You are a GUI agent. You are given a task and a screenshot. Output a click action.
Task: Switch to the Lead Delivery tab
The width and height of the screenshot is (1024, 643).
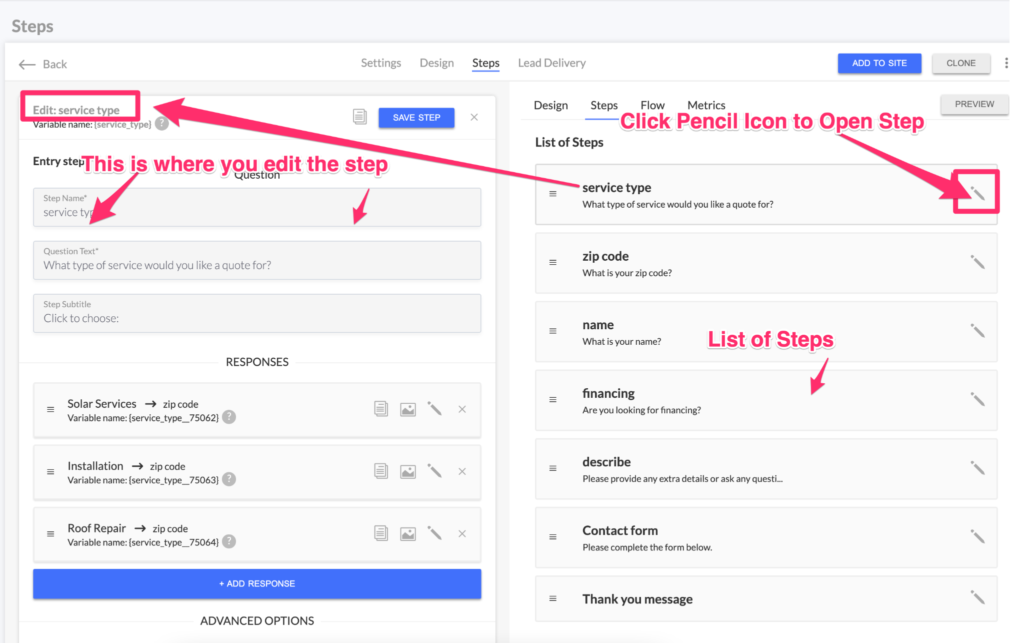coord(551,62)
